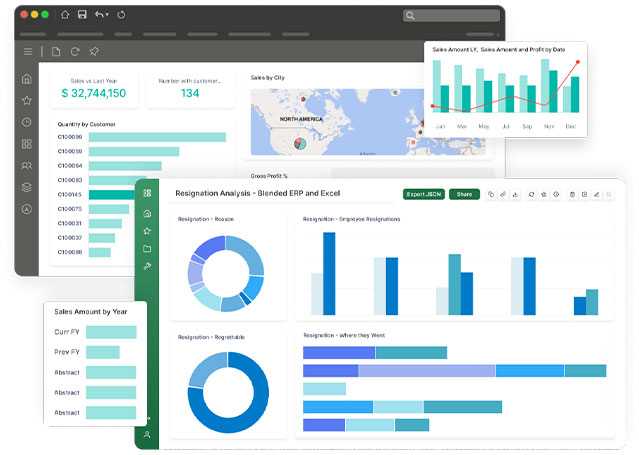
Task: Open Favorites star in gray sidebar
Action: [27, 100]
